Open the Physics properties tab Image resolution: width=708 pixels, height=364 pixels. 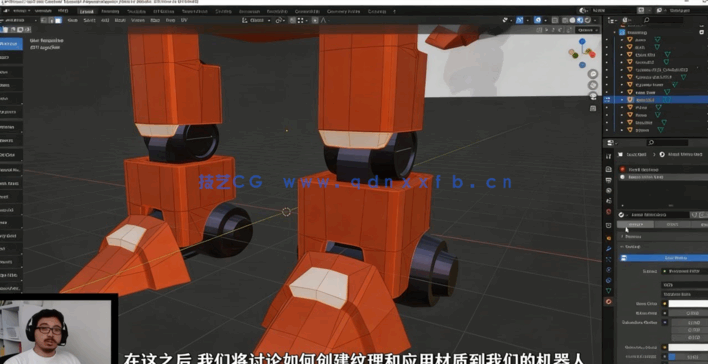[608, 270]
